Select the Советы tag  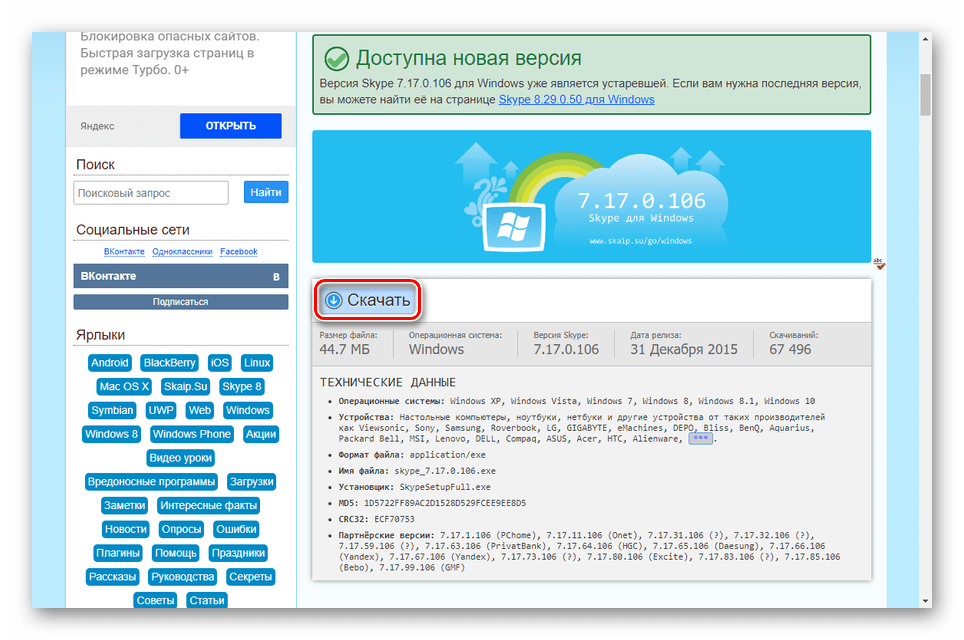pos(155,600)
